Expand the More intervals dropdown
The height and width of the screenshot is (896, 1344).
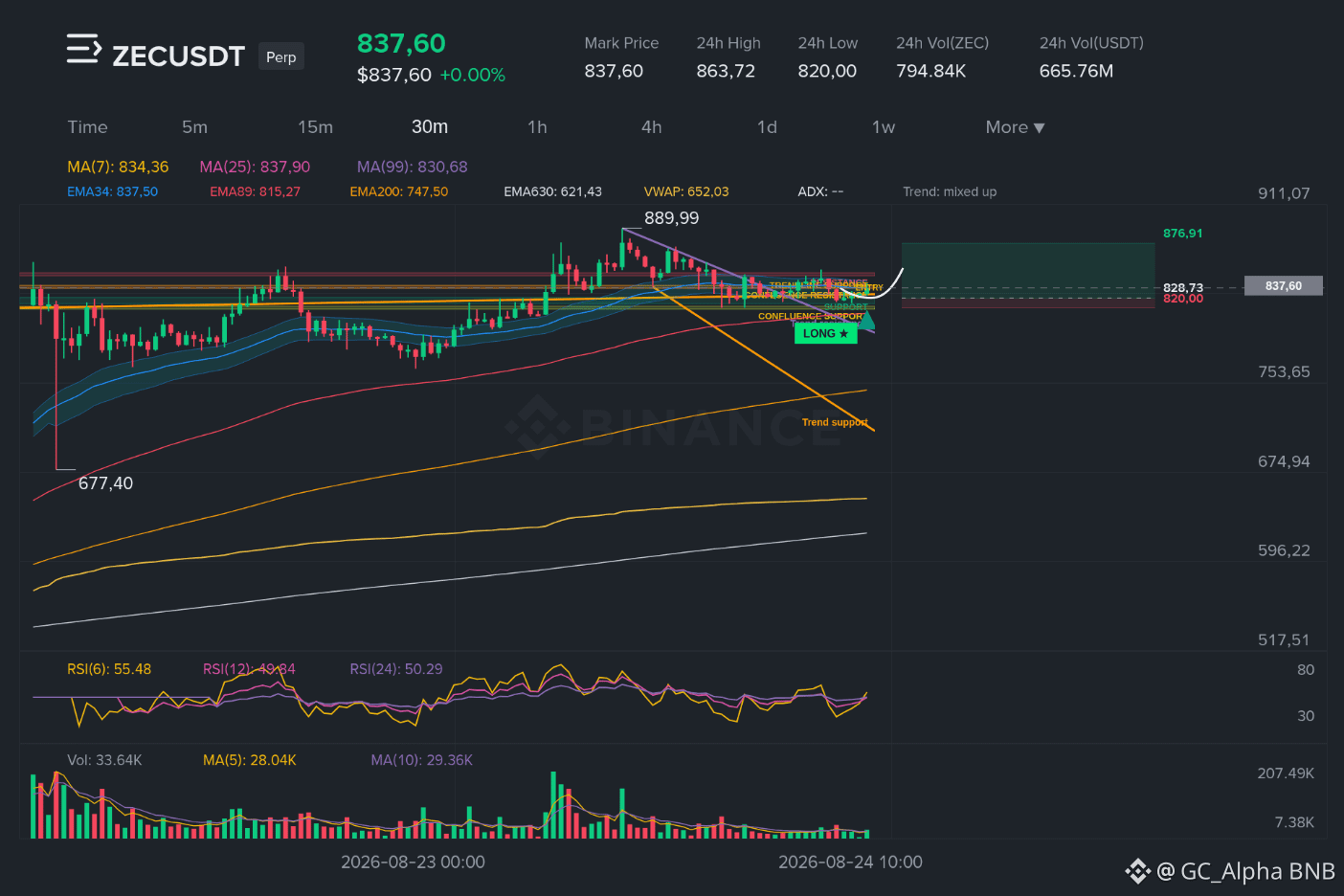[1015, 127]
